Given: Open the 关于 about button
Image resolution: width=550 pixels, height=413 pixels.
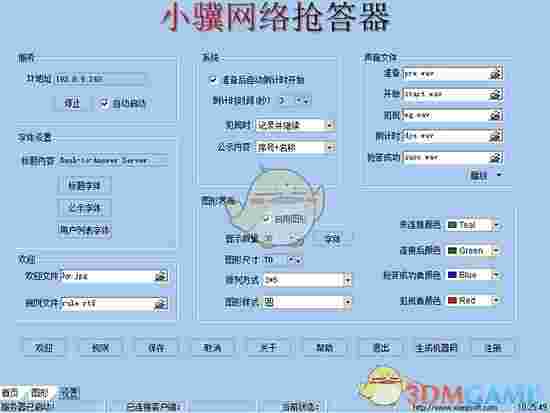Looking at the screenshot, I should point(268,348).
